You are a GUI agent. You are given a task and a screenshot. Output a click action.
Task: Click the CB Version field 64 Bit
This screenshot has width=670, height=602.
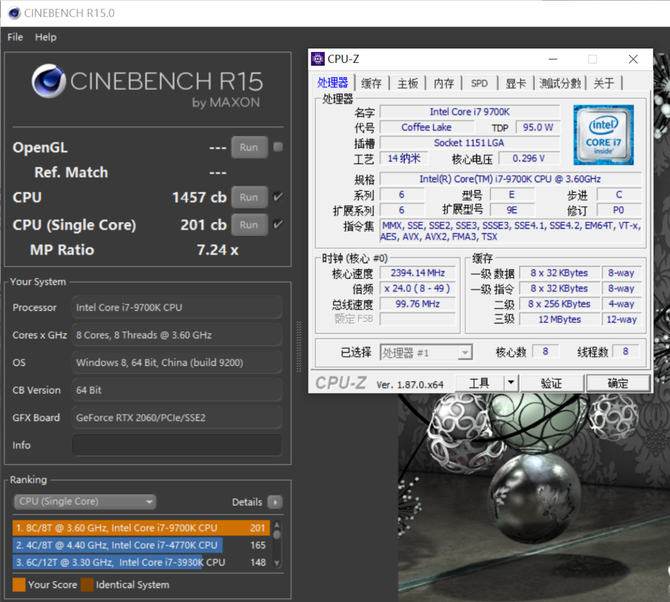177,390
